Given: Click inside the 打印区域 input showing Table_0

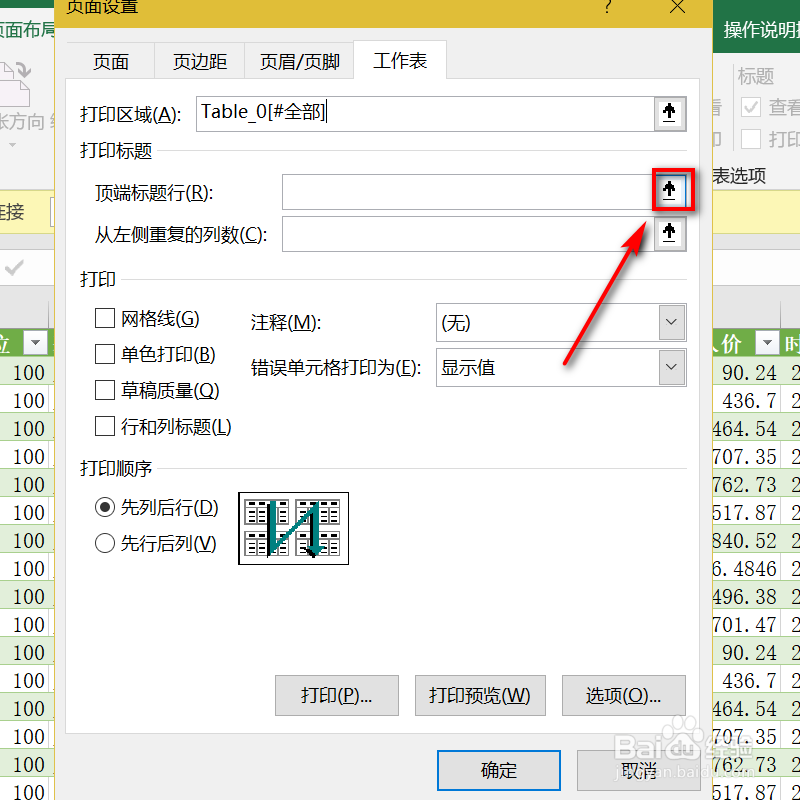Looking at the screenshot, I should [420, 113].
